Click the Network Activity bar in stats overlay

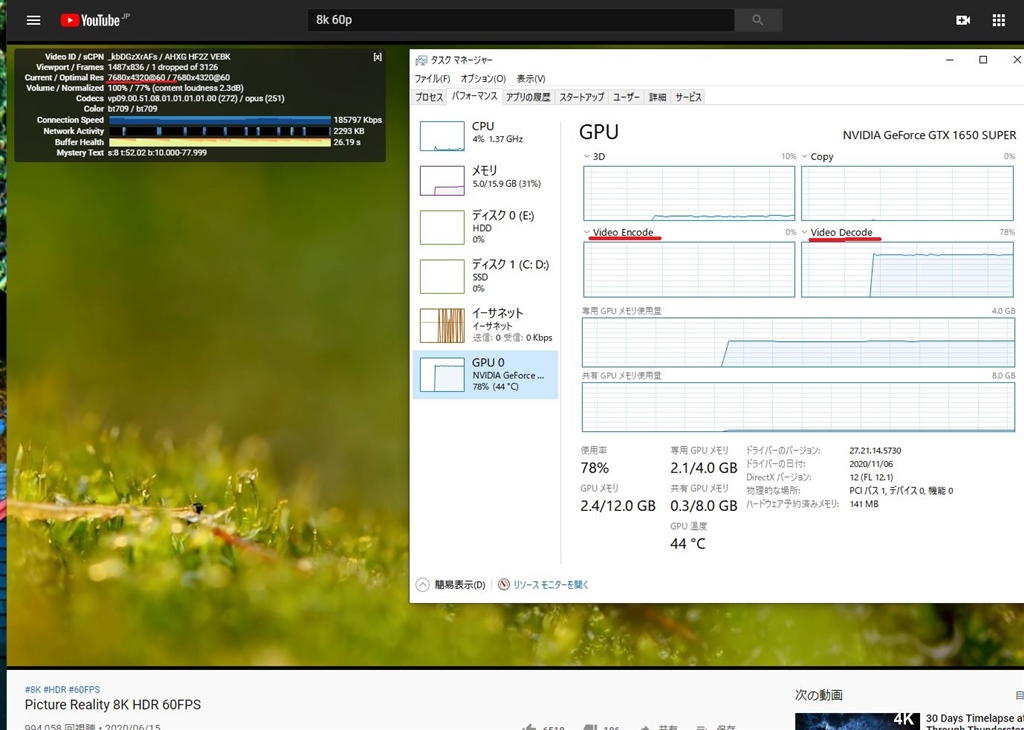219,131
